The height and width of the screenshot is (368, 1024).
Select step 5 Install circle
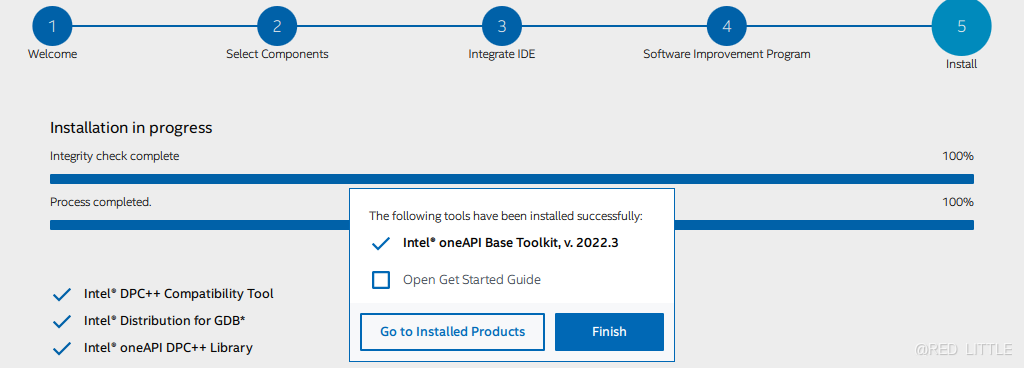(961, 26)
